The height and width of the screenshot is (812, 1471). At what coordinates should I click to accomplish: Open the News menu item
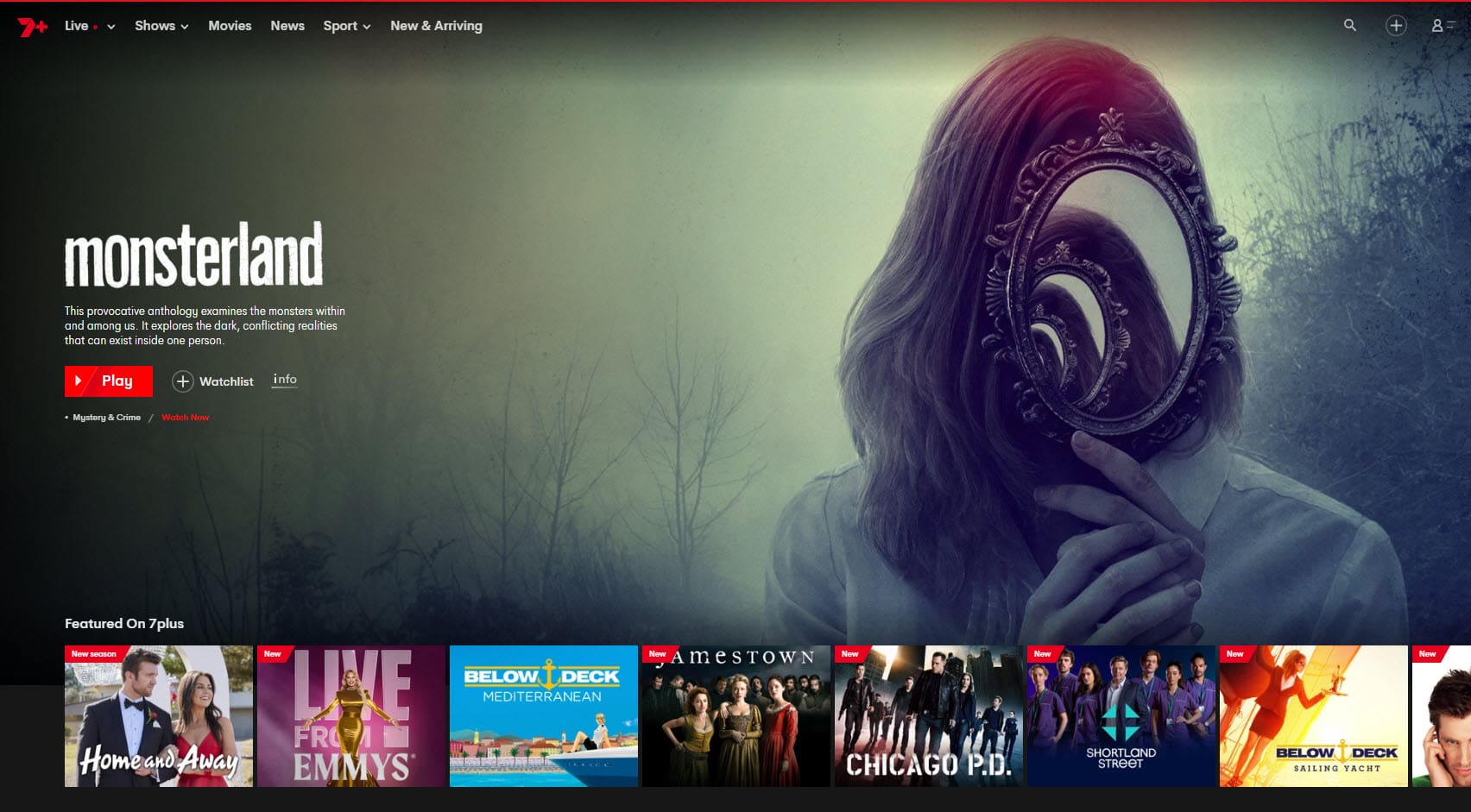287,26
